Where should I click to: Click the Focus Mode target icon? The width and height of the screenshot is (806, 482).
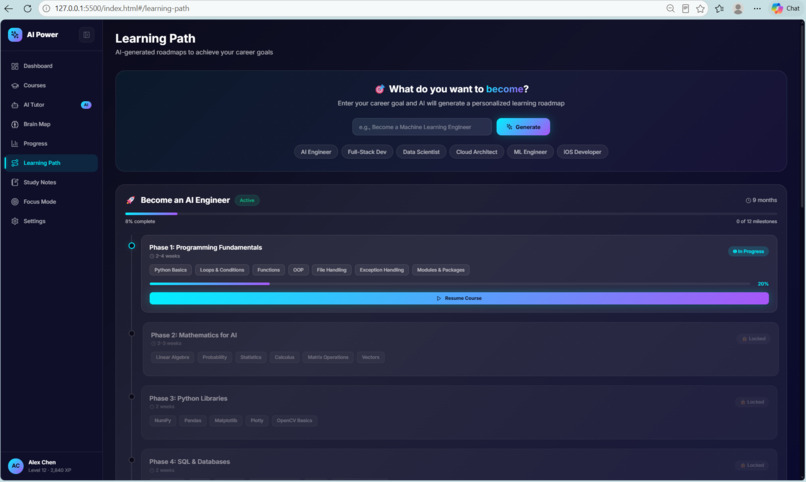(x=15, y=202)
